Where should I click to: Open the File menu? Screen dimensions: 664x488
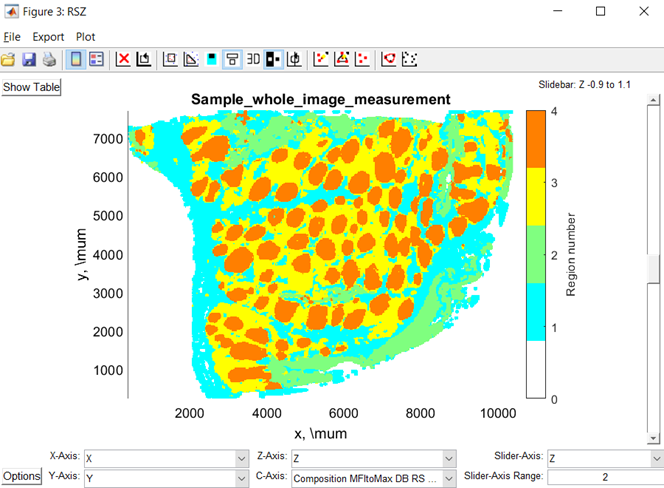[x=12, y=37]
